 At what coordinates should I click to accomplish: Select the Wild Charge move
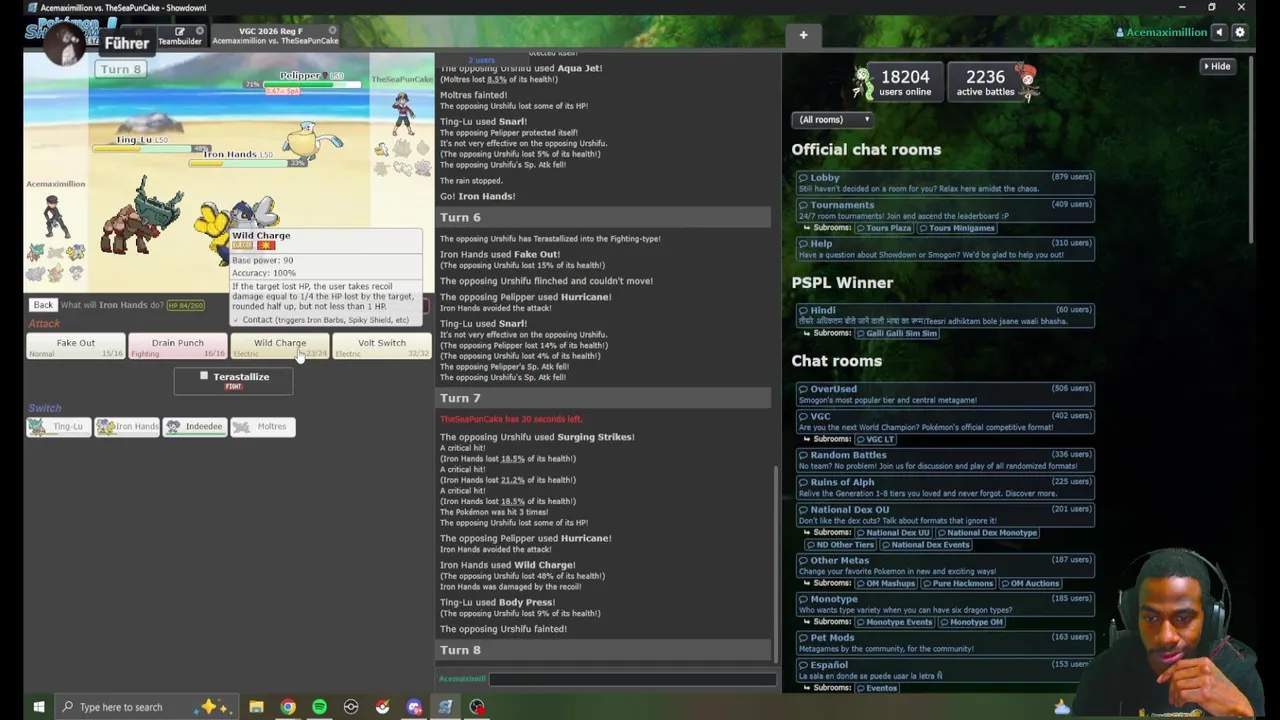(280, 346)
